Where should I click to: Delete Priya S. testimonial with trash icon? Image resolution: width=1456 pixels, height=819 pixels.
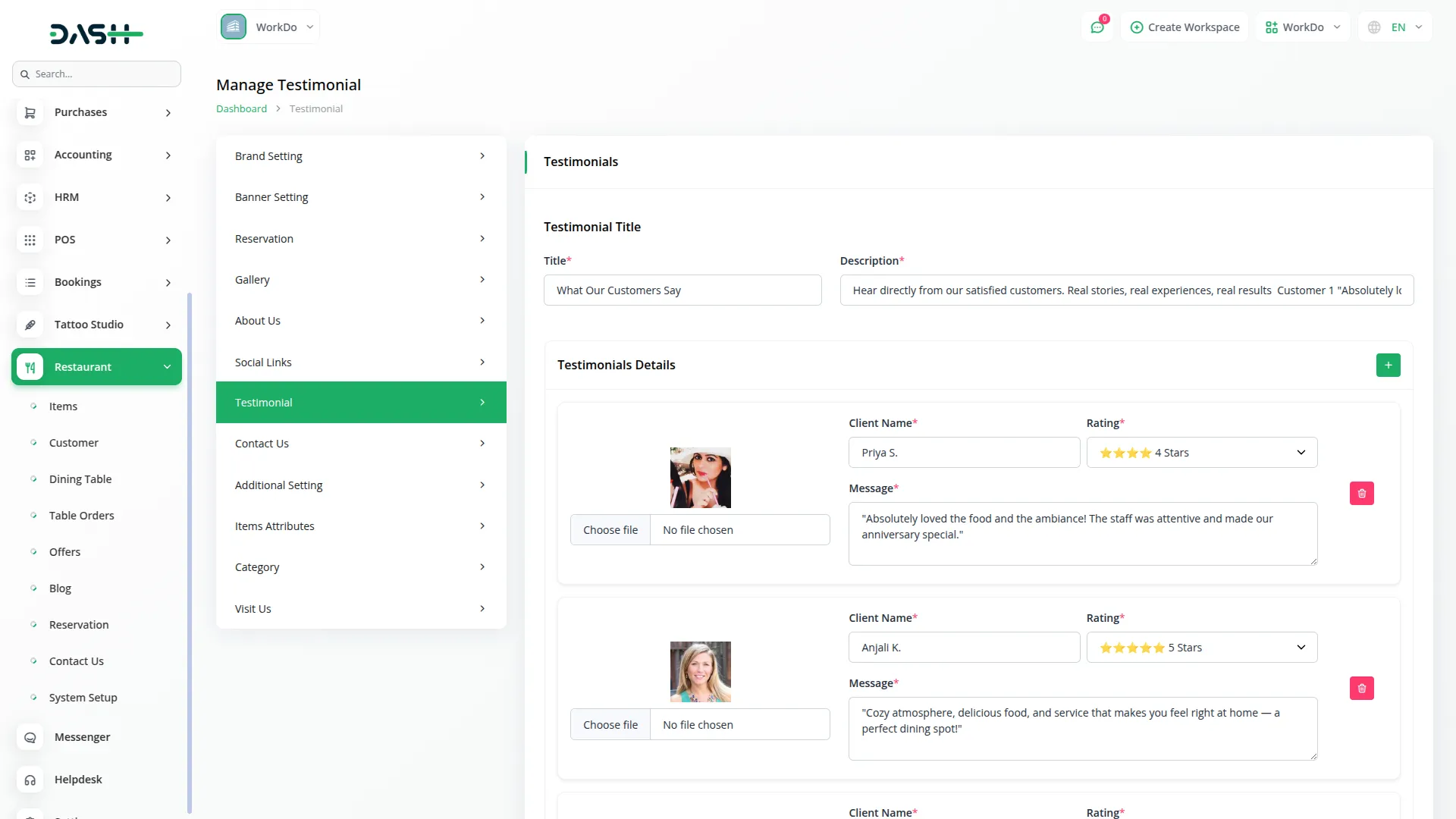click(1361, 493)
